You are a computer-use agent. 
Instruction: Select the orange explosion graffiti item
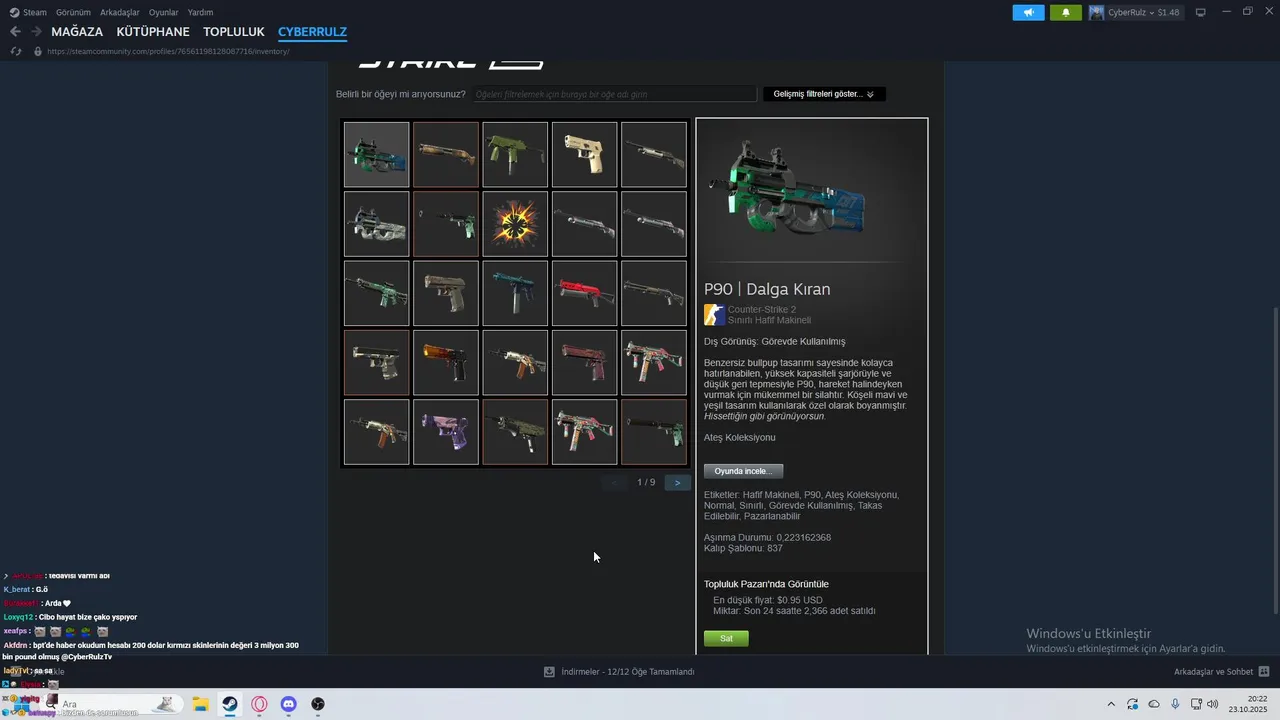(515, 224)
